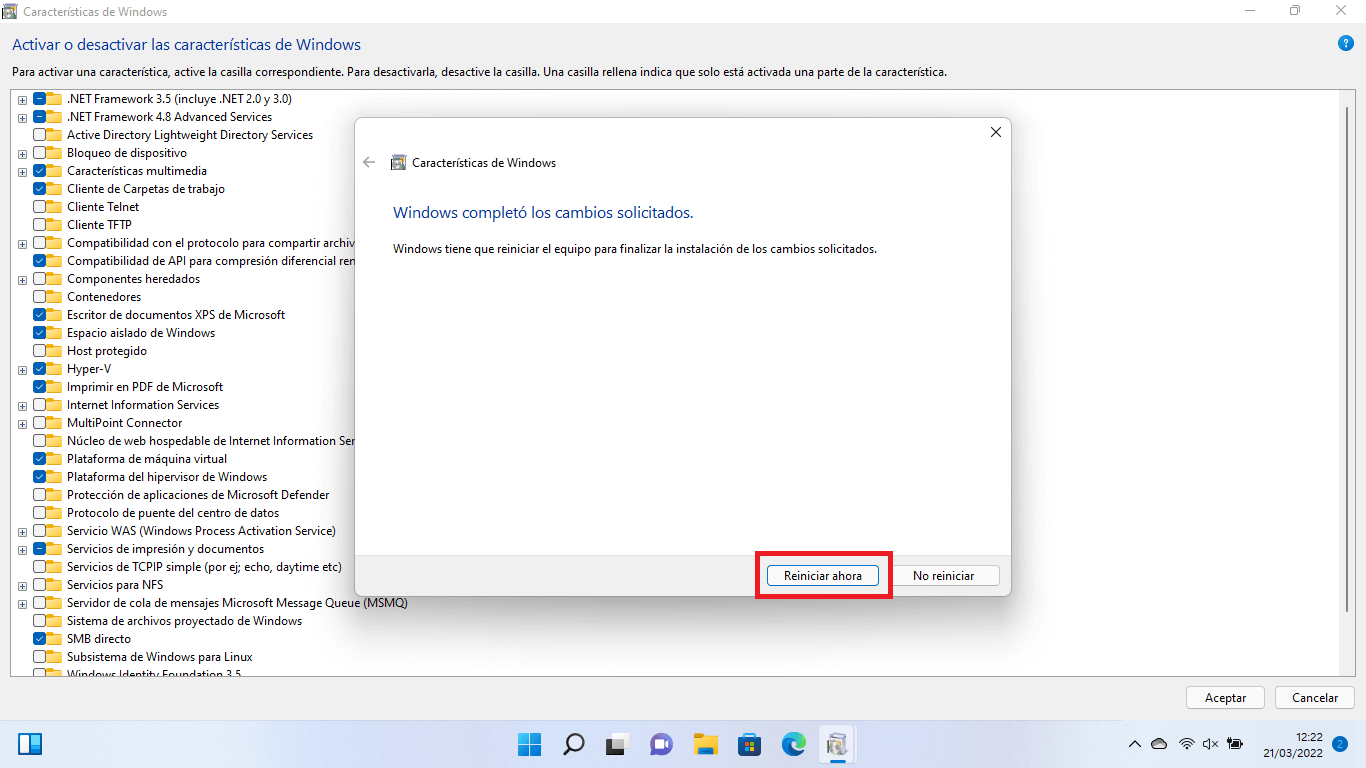Close the restart prompt dialog

(x=995, y=132)
